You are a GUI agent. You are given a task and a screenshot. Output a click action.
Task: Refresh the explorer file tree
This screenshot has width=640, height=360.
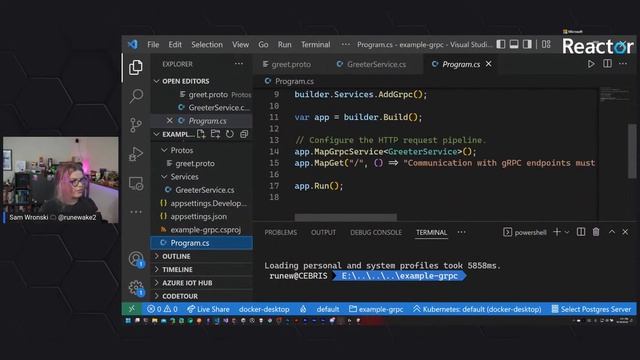(x=230, y=134)
